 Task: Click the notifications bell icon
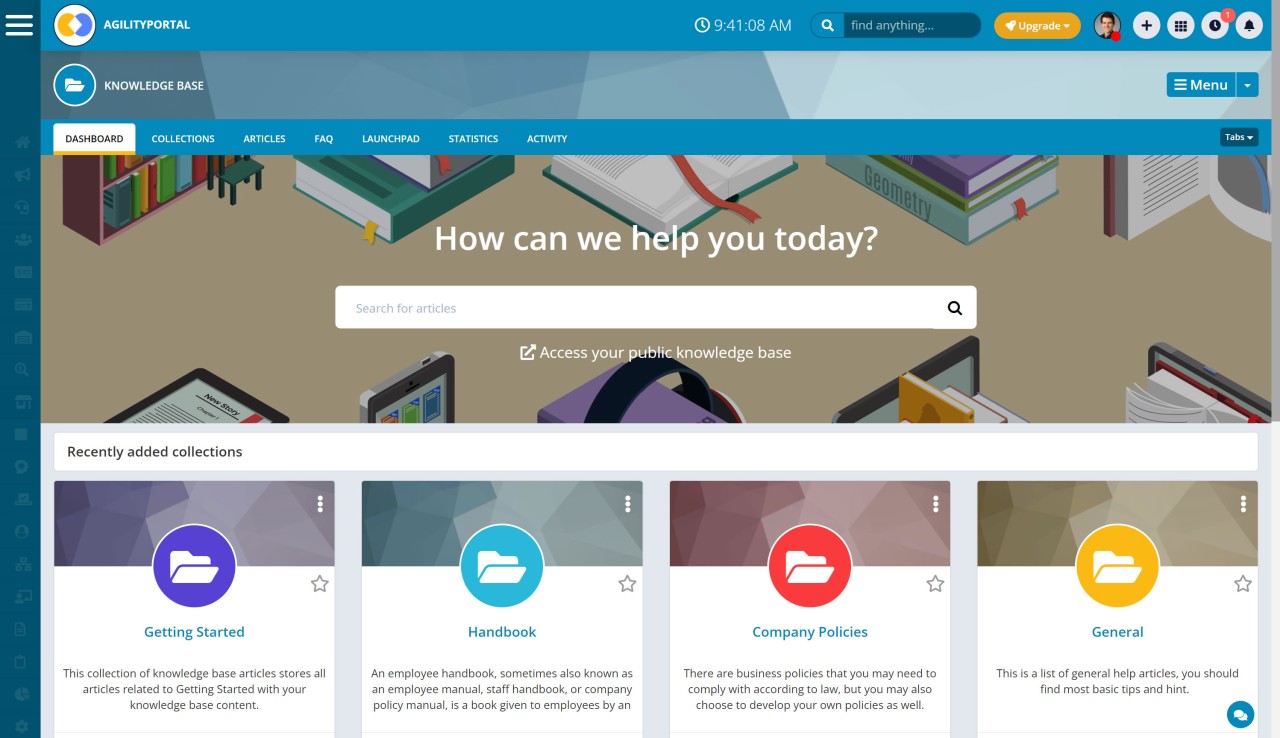tap(1249, 26)
